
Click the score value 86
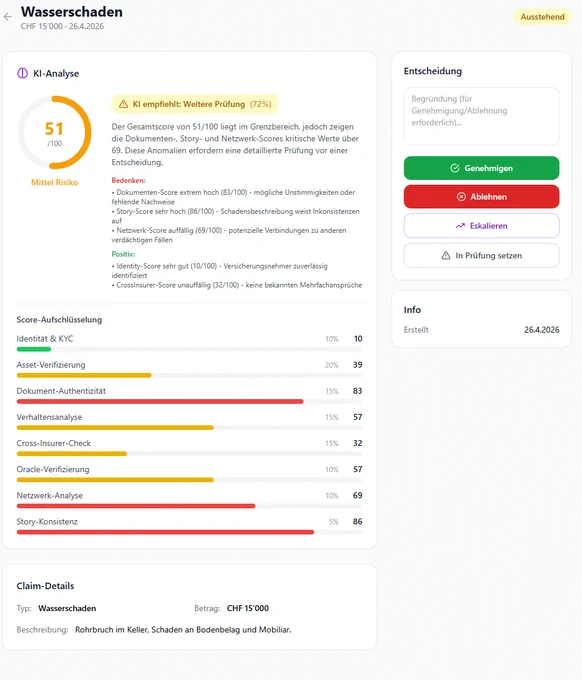(x=357, y=521)
